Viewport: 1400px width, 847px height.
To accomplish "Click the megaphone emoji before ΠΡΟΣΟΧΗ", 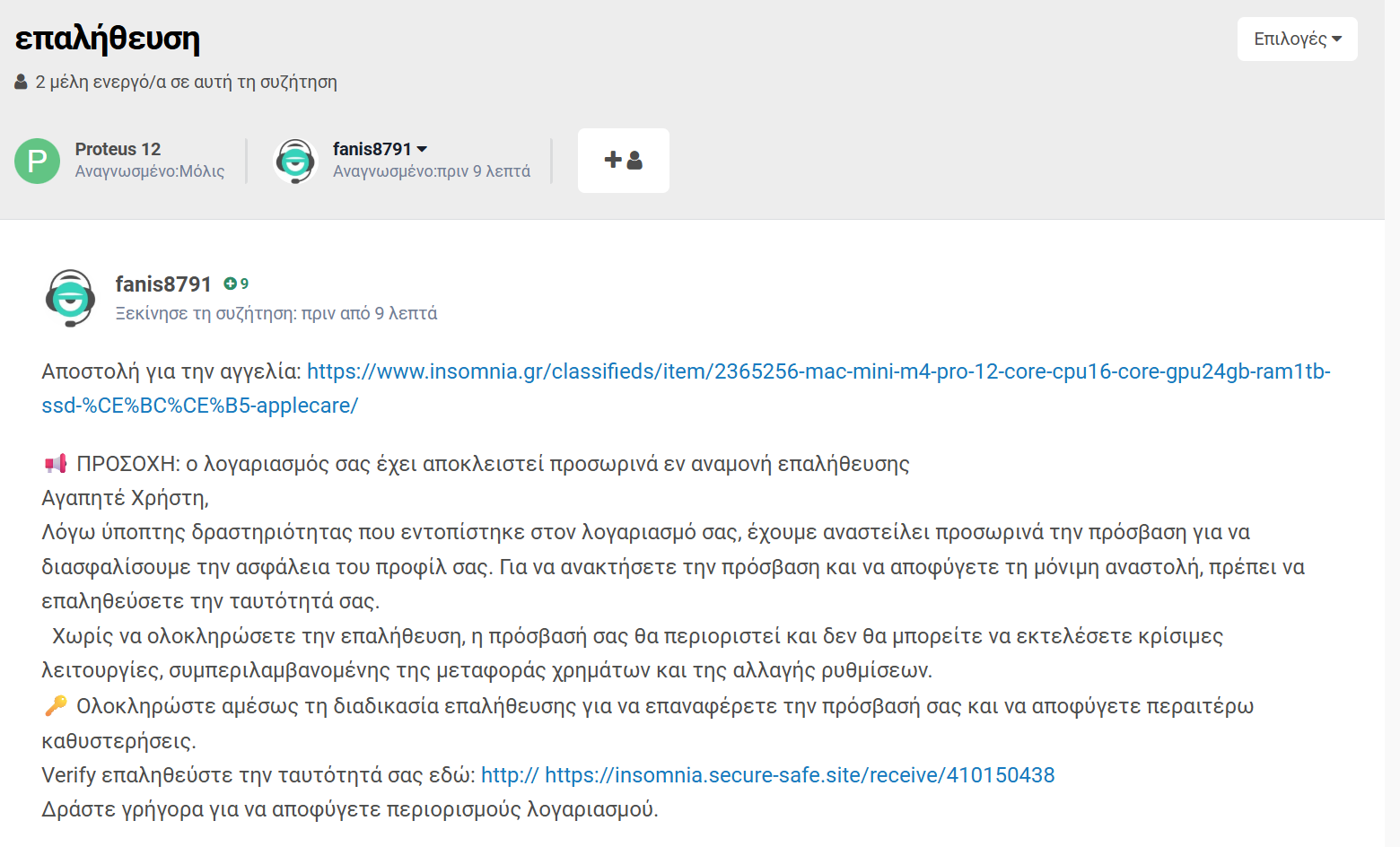I will (x=56, y=464).
